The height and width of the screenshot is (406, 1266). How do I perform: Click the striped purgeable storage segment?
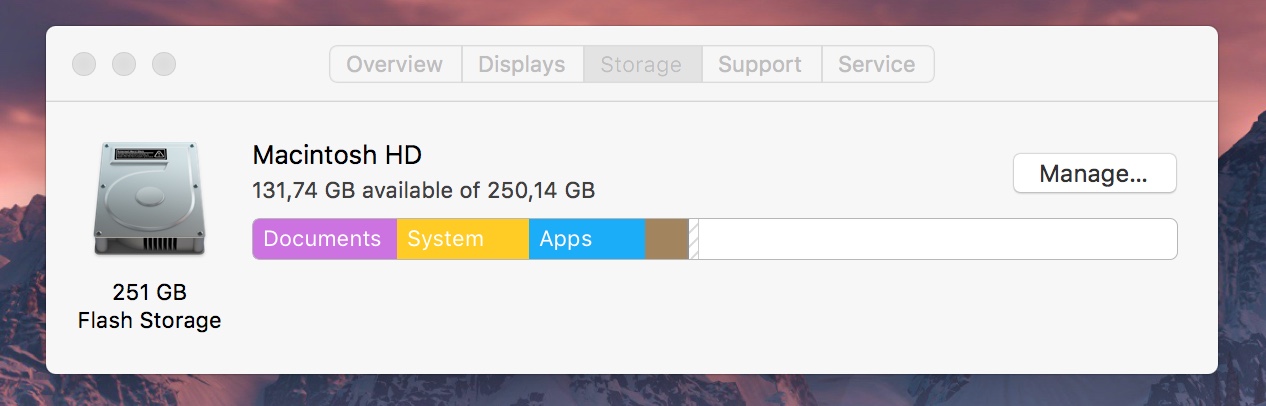pyautogui.click(x=694, y=239)
